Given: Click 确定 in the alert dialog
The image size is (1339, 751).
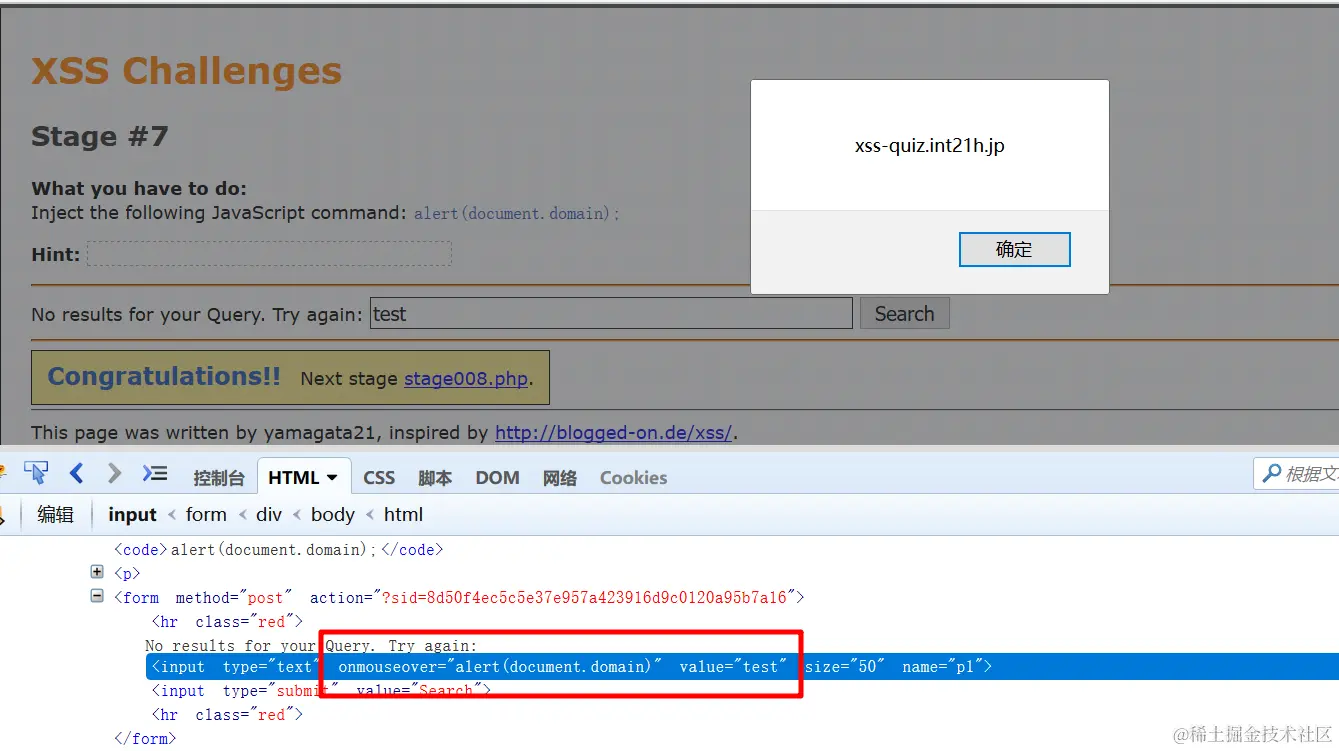Looking at the screenshot, I should 1014,250.
